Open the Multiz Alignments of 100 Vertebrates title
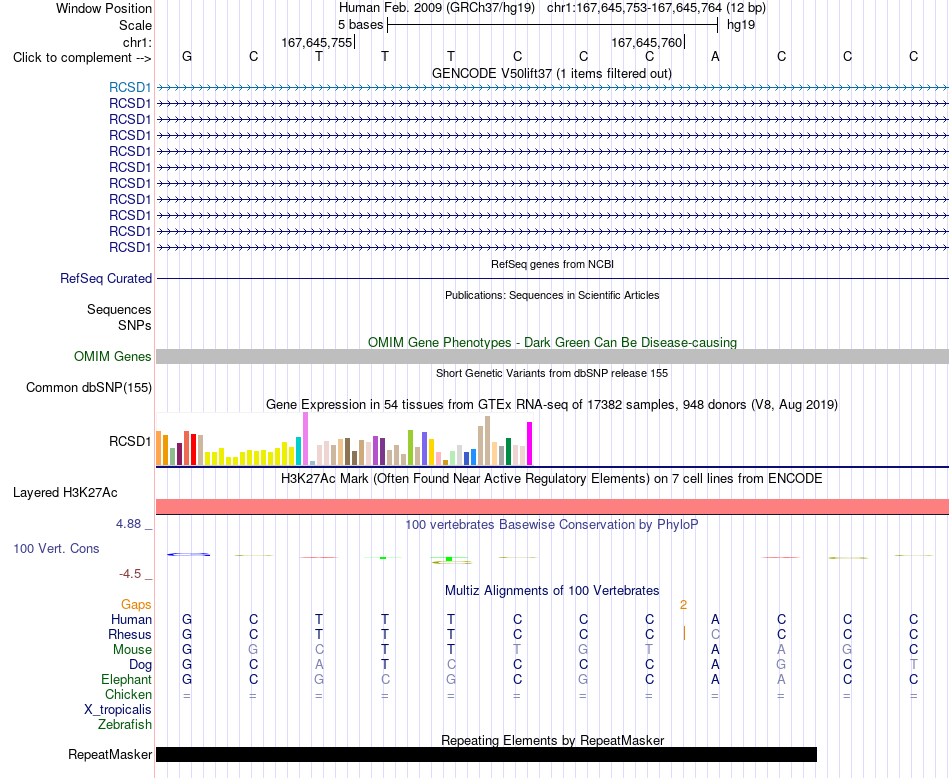The height and width of the screenshot is (778, 950). [552, 591]
